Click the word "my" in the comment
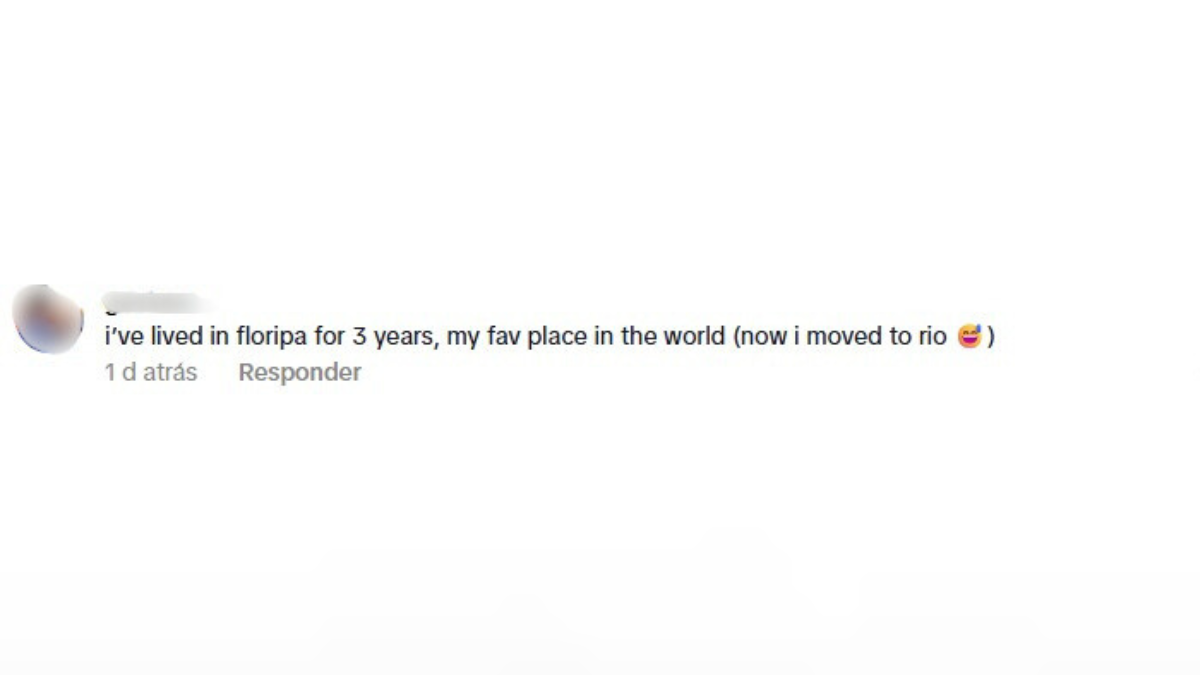Viewport: 1200px width, 675px height. (x=461, y=337)
